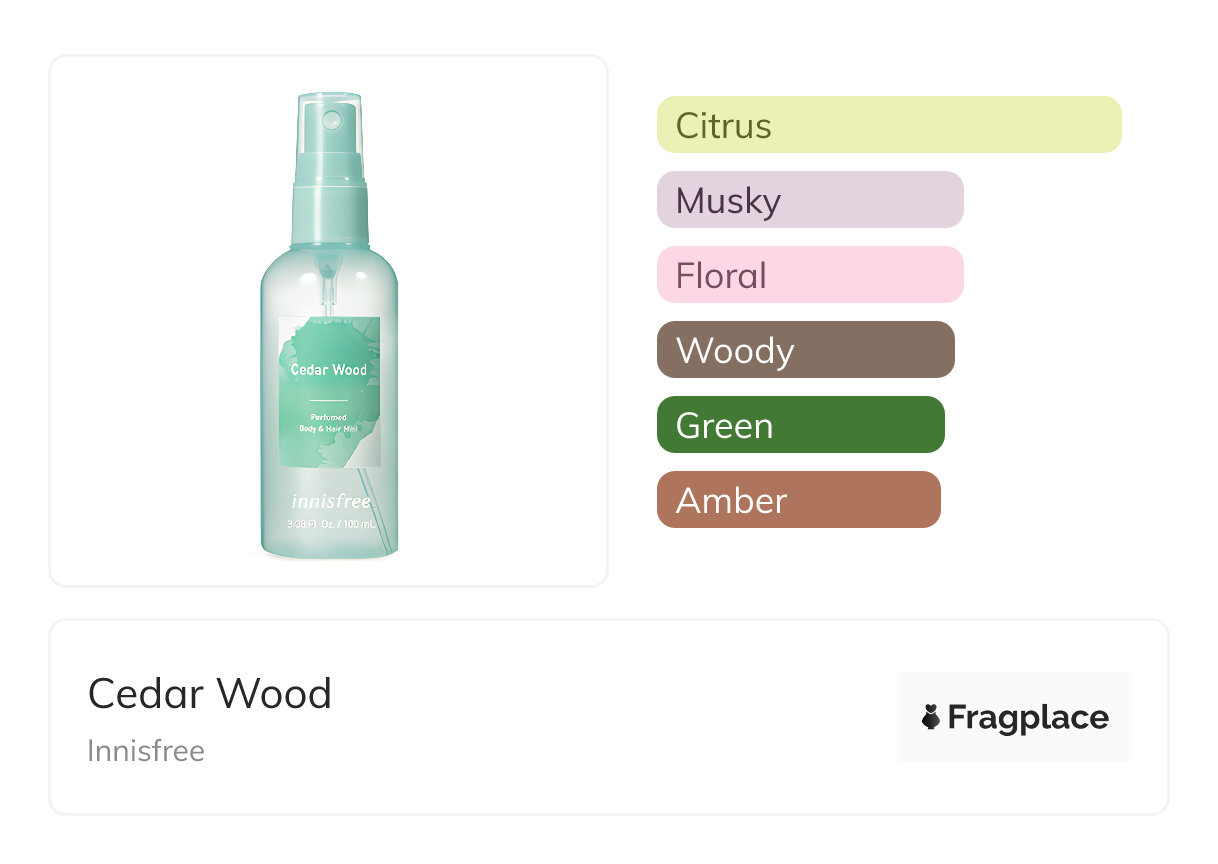
Task: Click the spray nozzle hole on cap
Action: pos(333,121)
